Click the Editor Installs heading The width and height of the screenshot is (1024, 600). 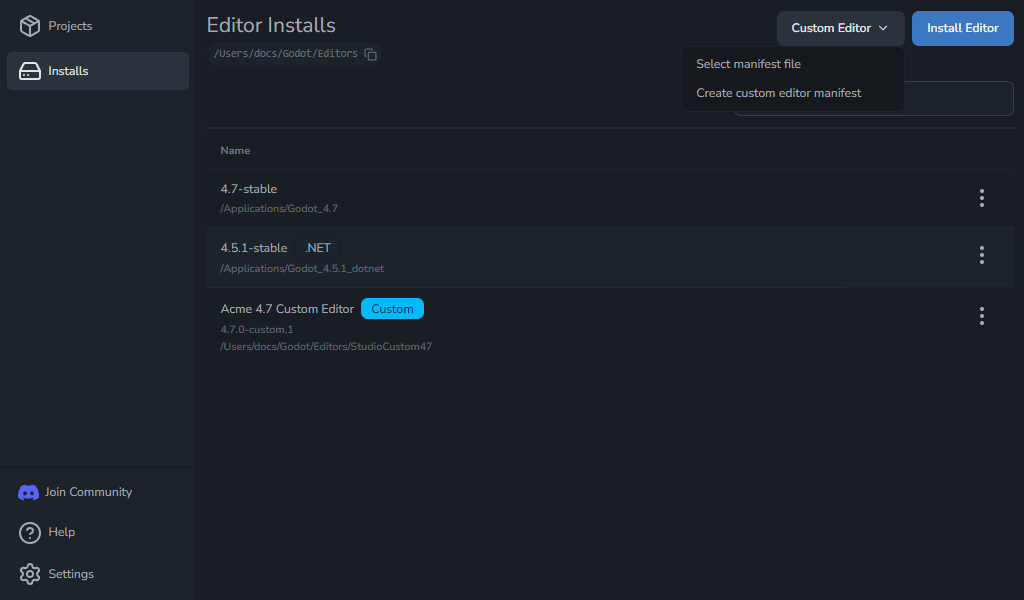(x=271, y=25)
